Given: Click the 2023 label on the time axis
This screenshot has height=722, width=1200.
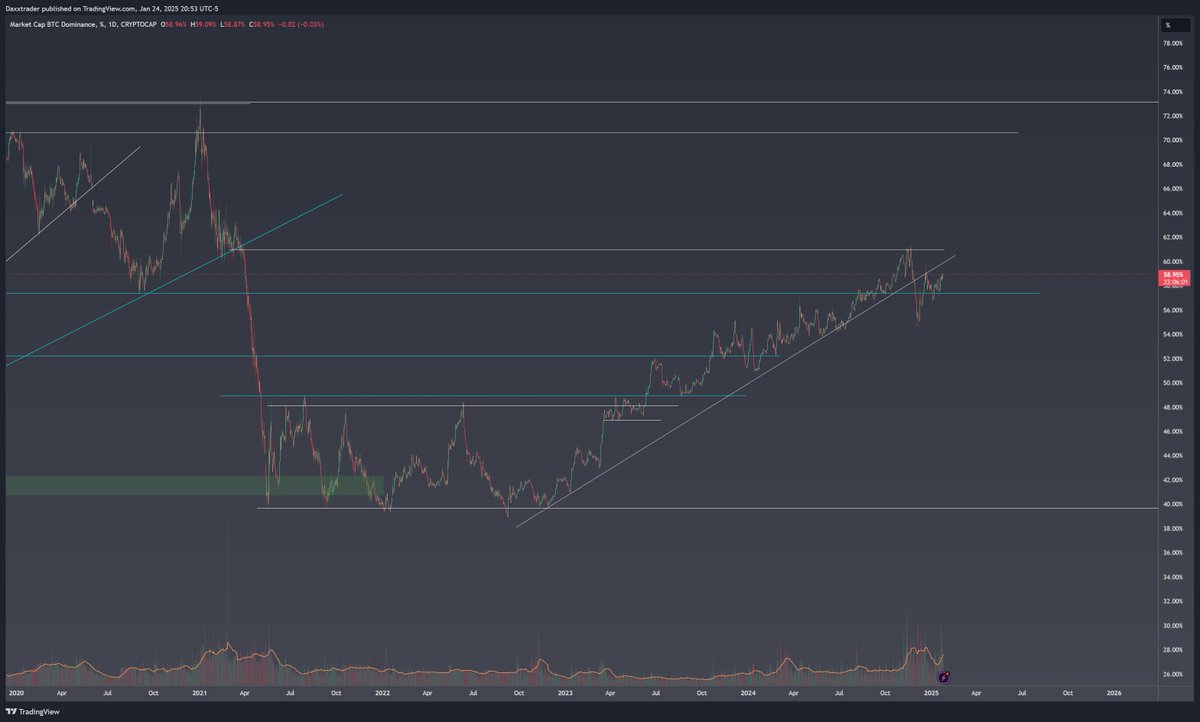Looking at the screenshot, I should pos(565,692).
